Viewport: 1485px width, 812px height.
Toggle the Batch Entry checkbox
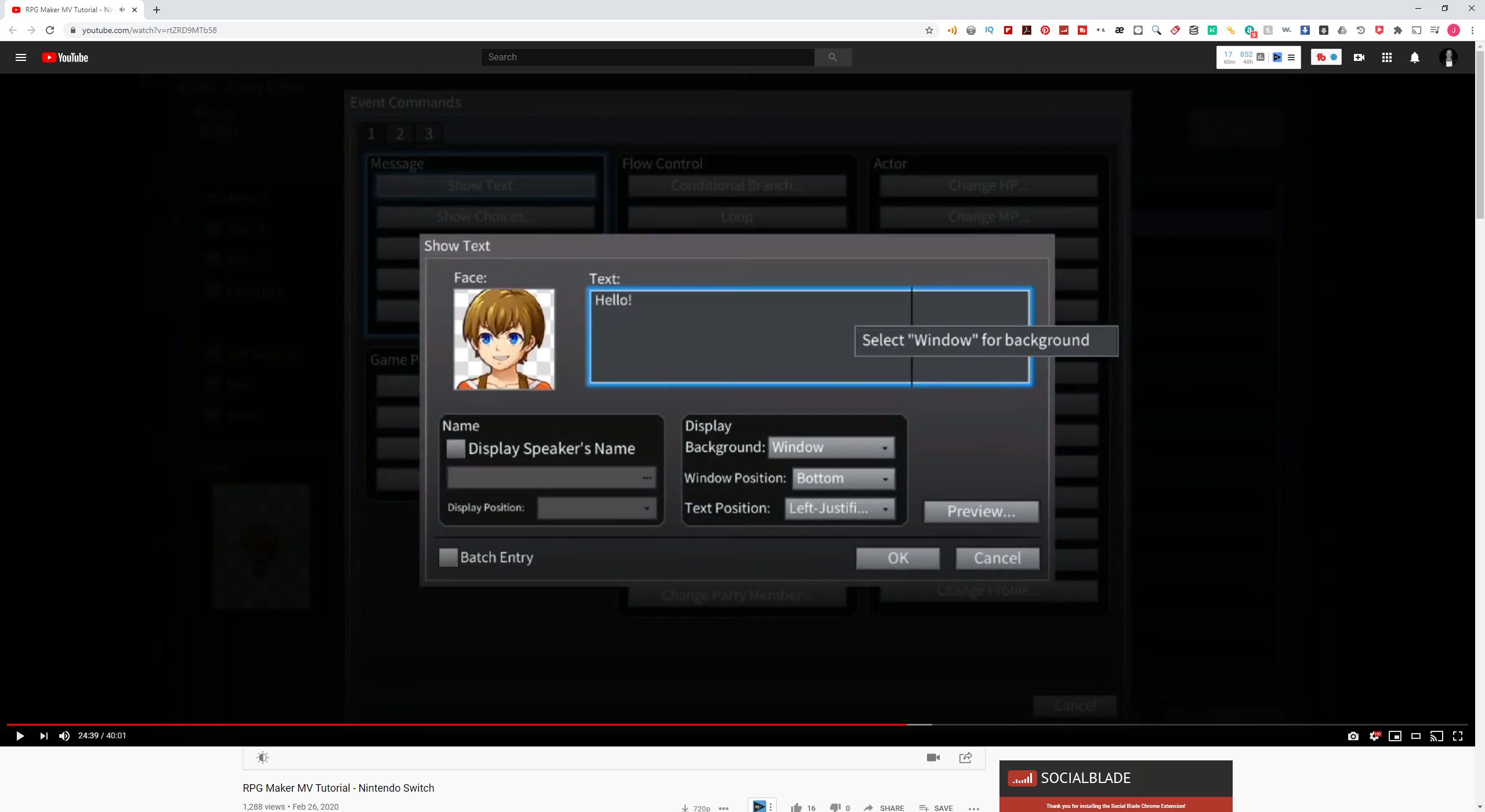pos(448,557)
